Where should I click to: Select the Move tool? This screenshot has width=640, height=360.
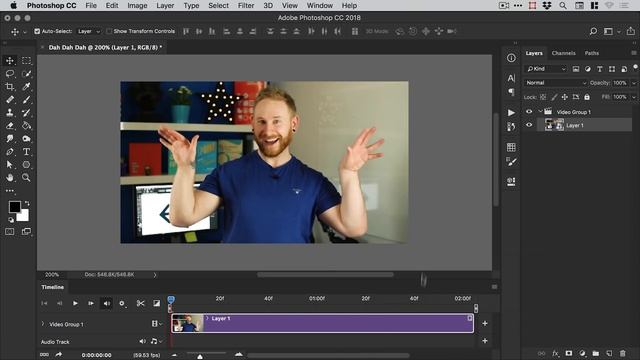click(10, 61)
